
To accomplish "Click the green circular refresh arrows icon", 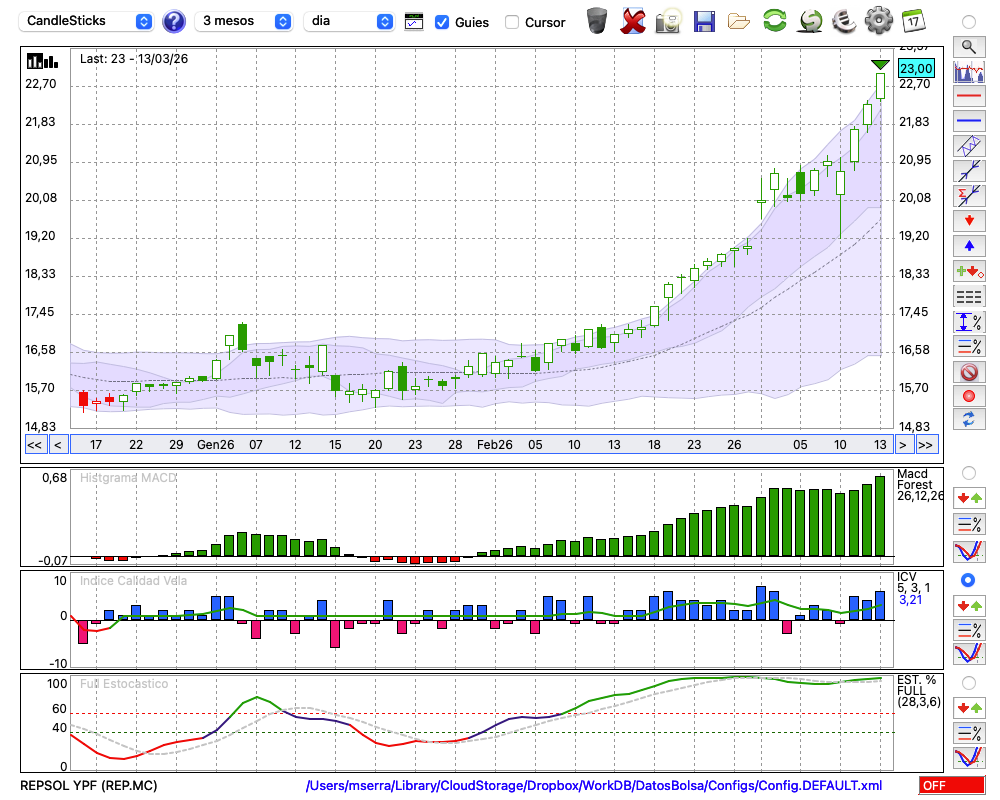I will click(x=774, y=20).
